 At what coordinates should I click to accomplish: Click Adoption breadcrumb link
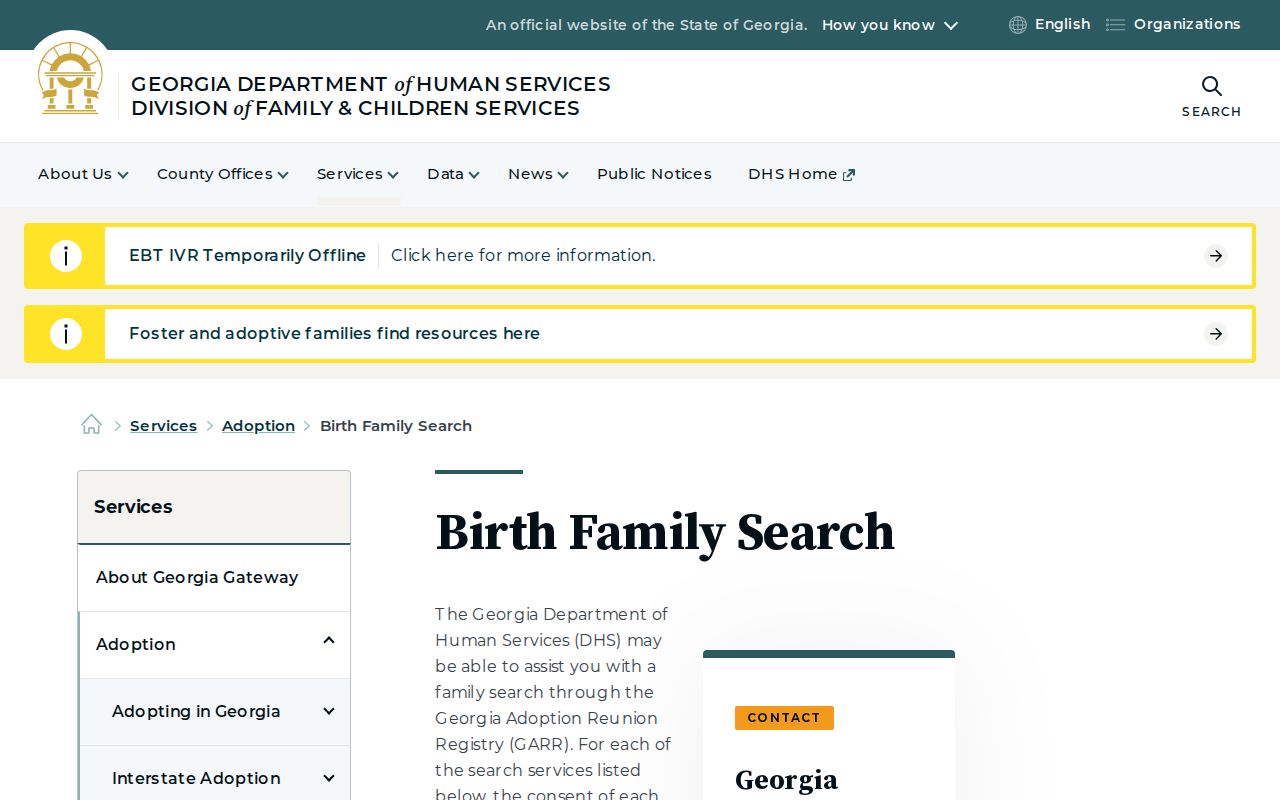[258, 426]
